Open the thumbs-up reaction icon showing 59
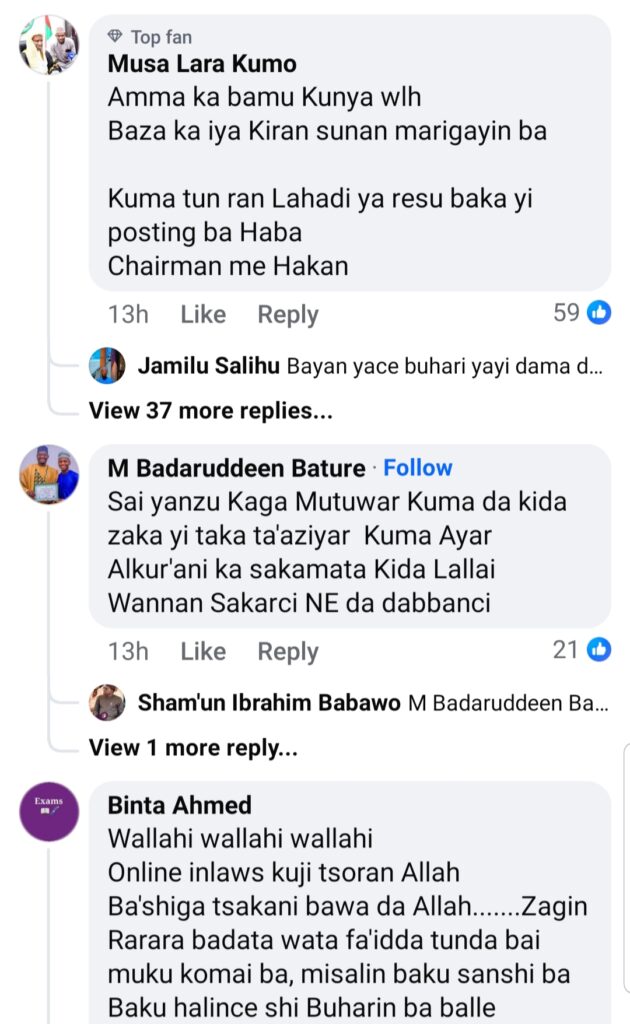 pos(599,313)
